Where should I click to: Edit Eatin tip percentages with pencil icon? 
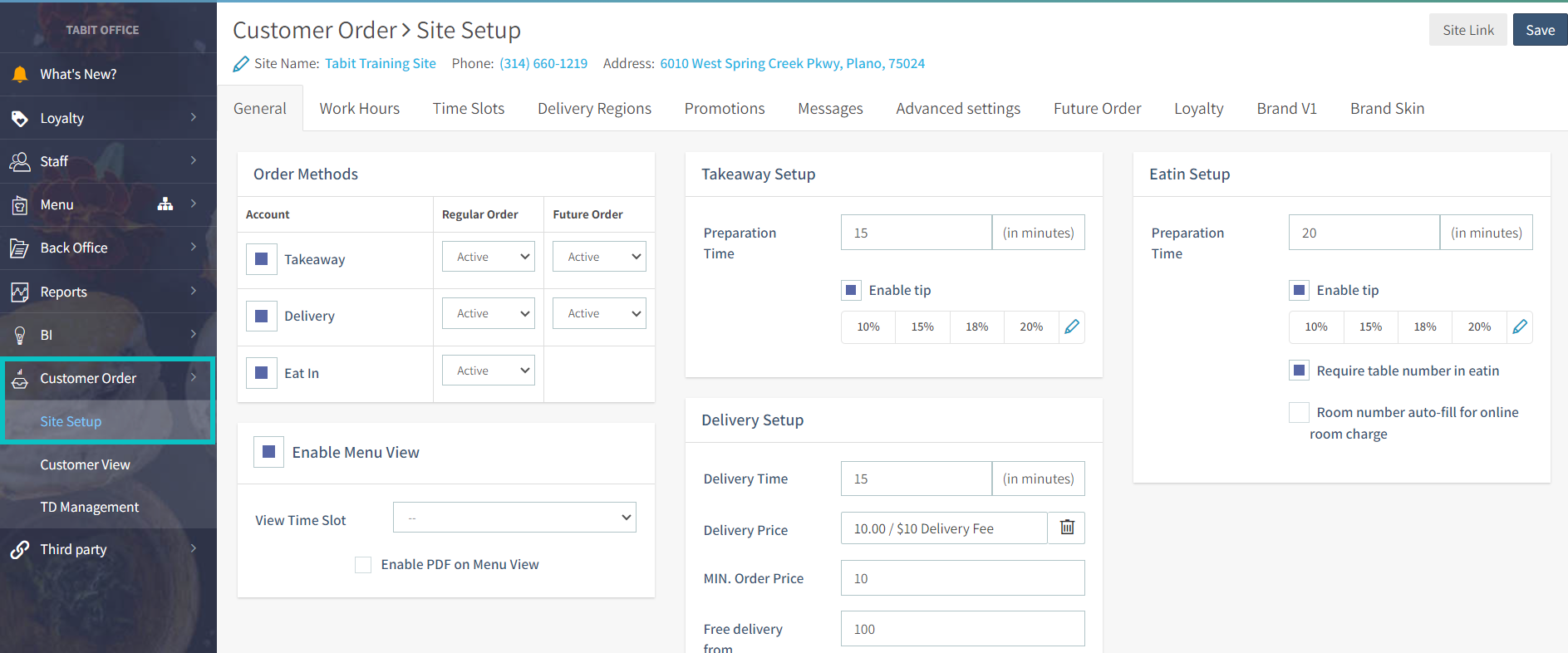coord(1520,326)
